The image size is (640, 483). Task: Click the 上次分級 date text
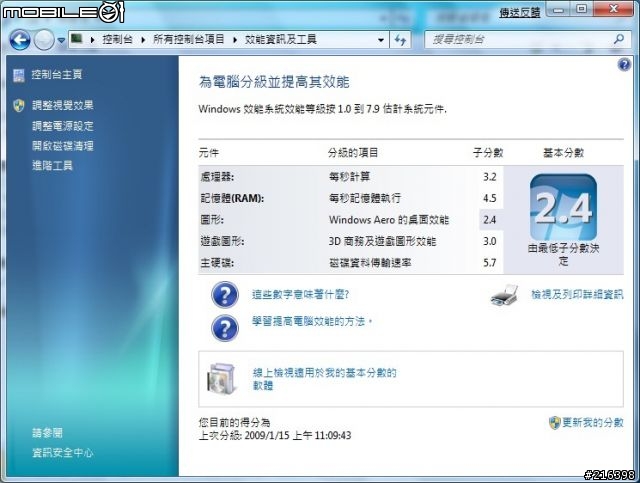(275, 435)
